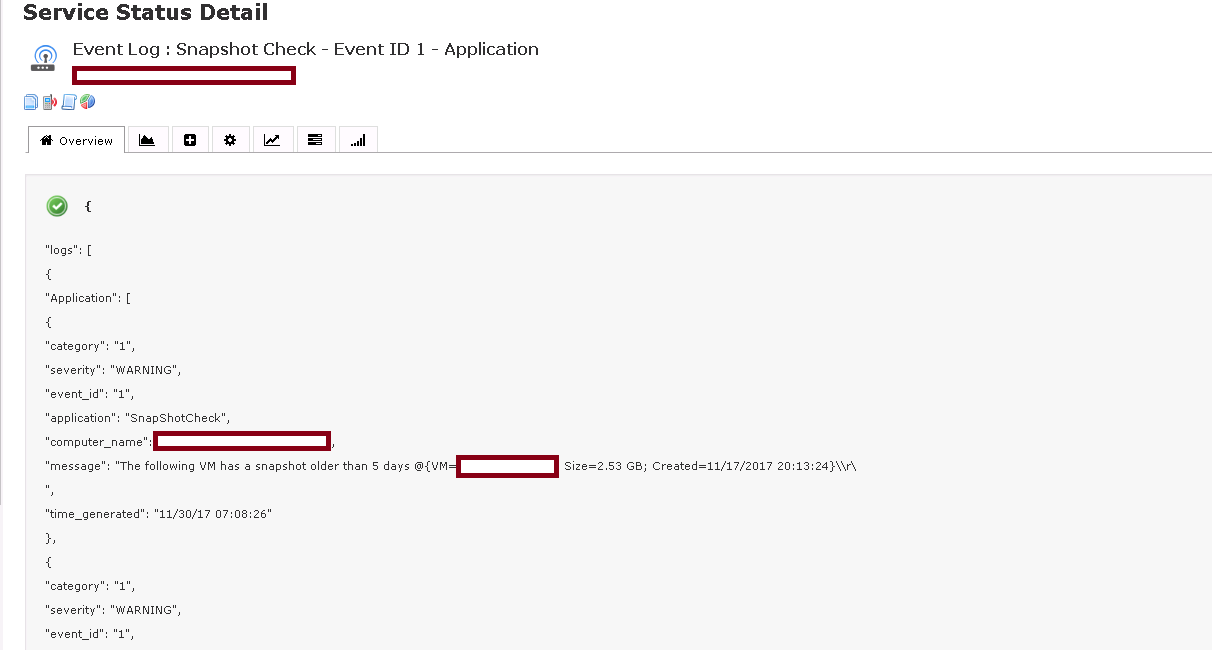1212x650 pixels.
Task: Click the Event Log Snapshot Check title link
Action: (x=304, y=48)
